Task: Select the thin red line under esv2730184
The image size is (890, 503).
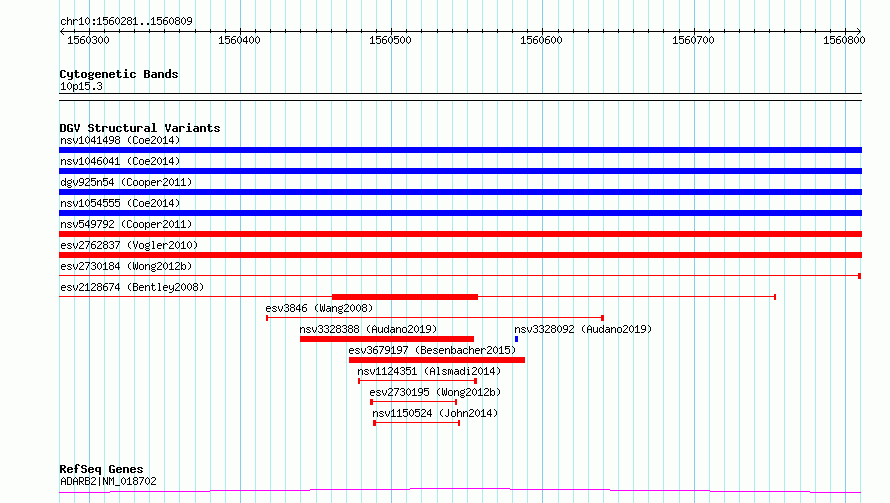Action: (x=460, y=276)
